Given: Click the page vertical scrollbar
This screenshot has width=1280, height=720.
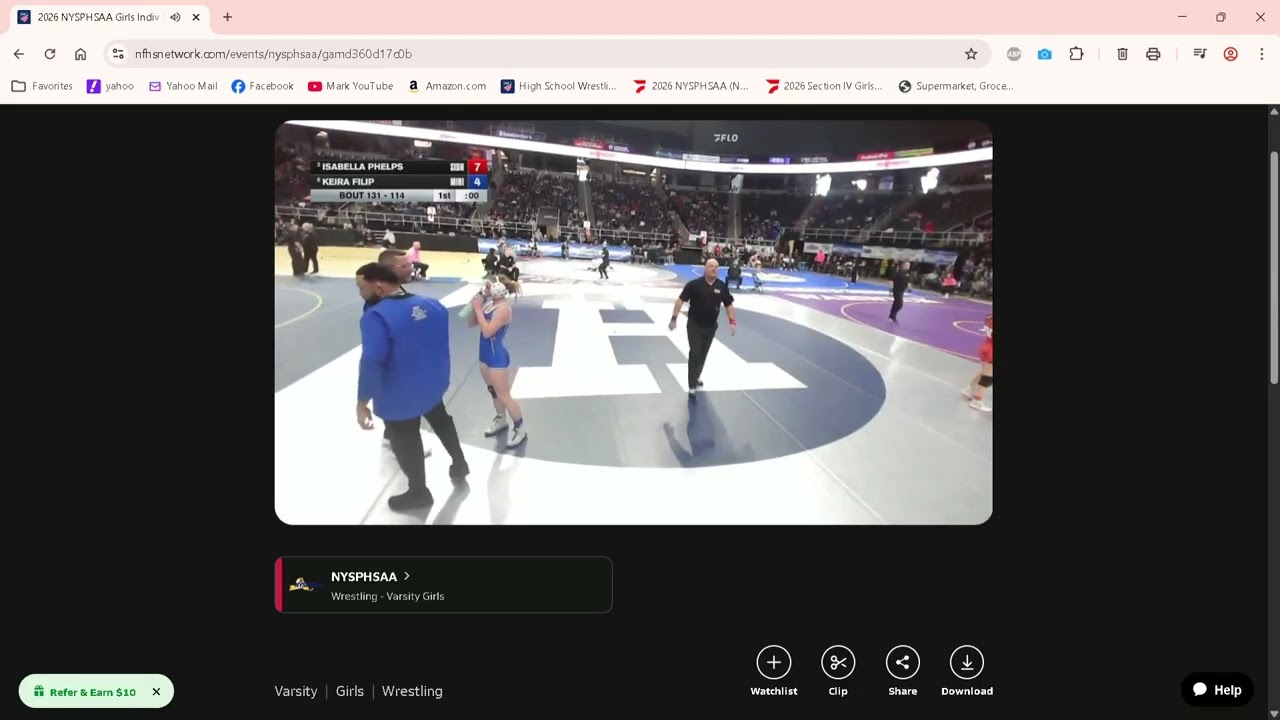Looking at the screenshot, I should (x=1274, y=267).
